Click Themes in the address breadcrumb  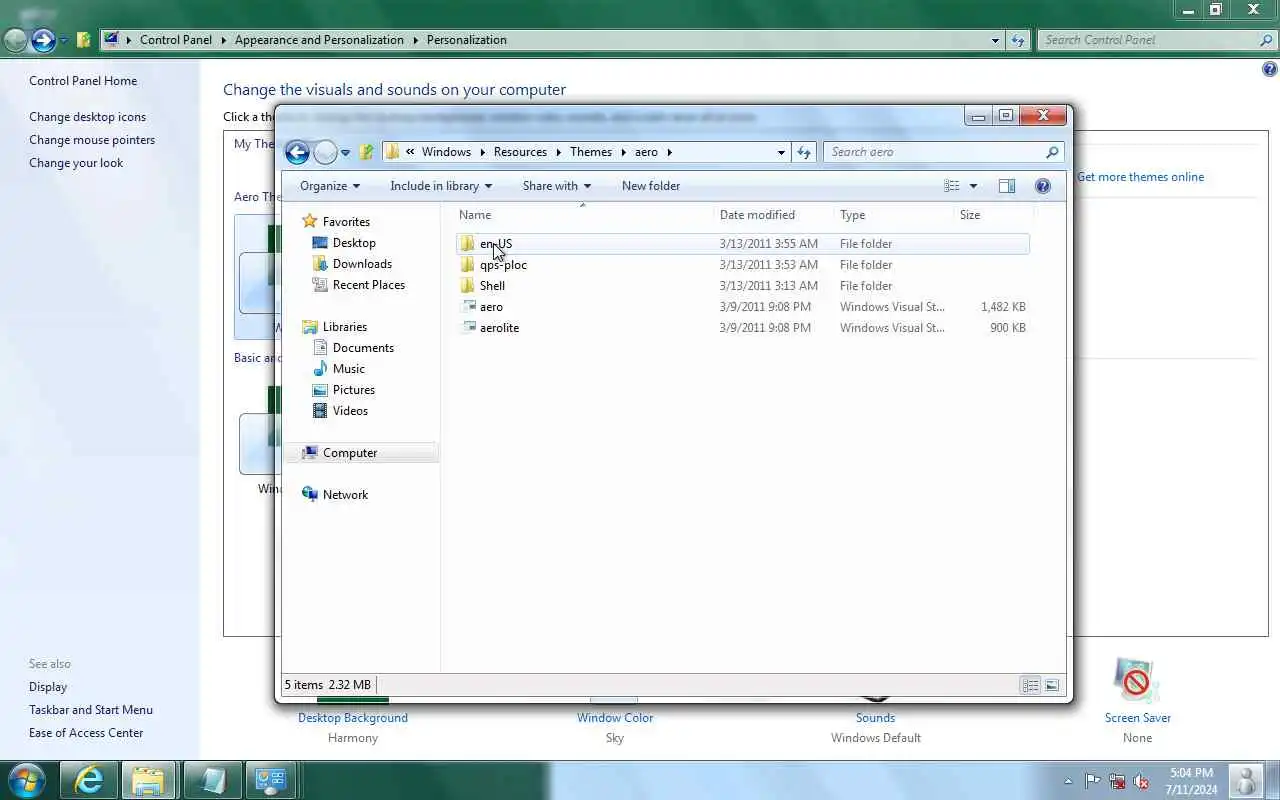[591, 152]
